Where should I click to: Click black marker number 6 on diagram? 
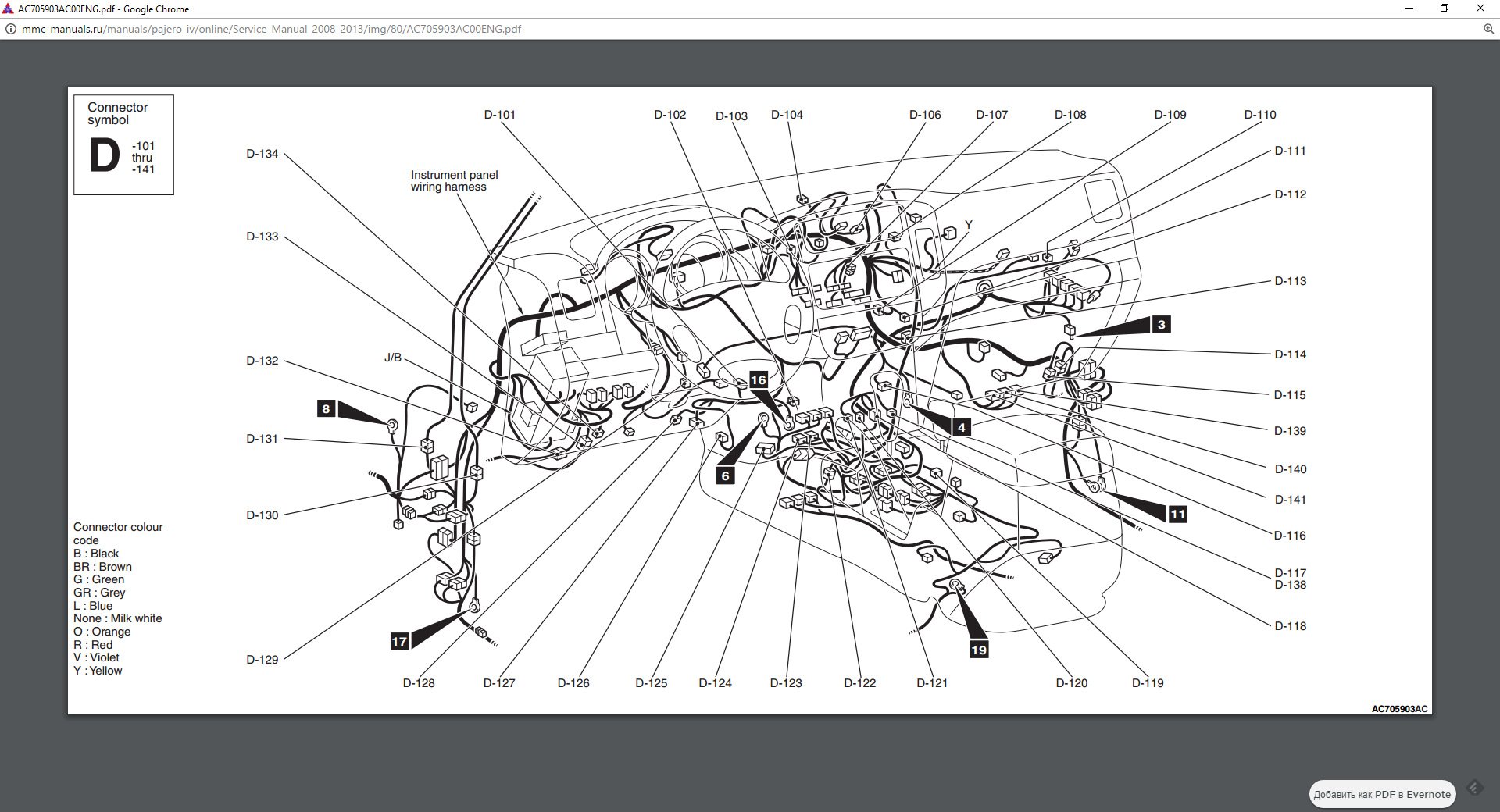725,475
